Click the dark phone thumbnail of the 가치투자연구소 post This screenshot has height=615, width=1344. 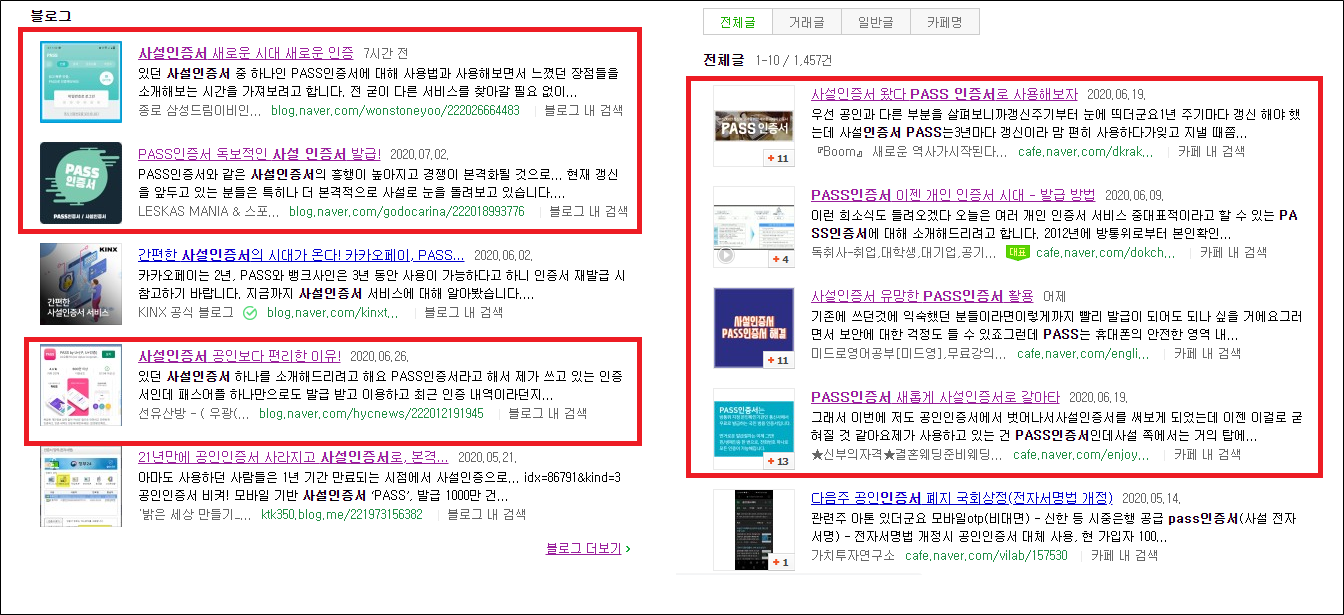[755, 530]
